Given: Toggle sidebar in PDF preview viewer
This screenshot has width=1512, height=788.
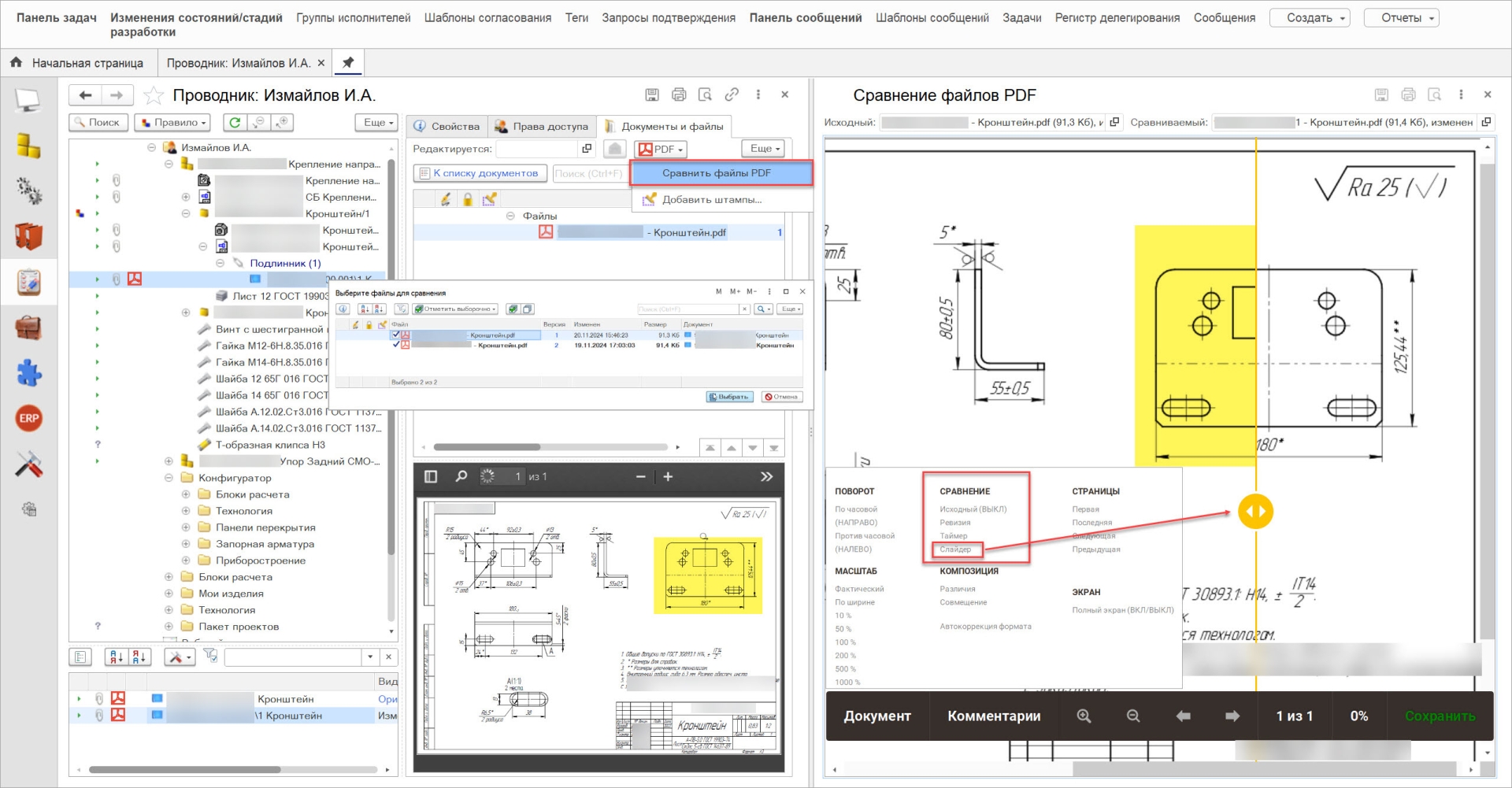Looking at the screenshot, I should point(431,476).
